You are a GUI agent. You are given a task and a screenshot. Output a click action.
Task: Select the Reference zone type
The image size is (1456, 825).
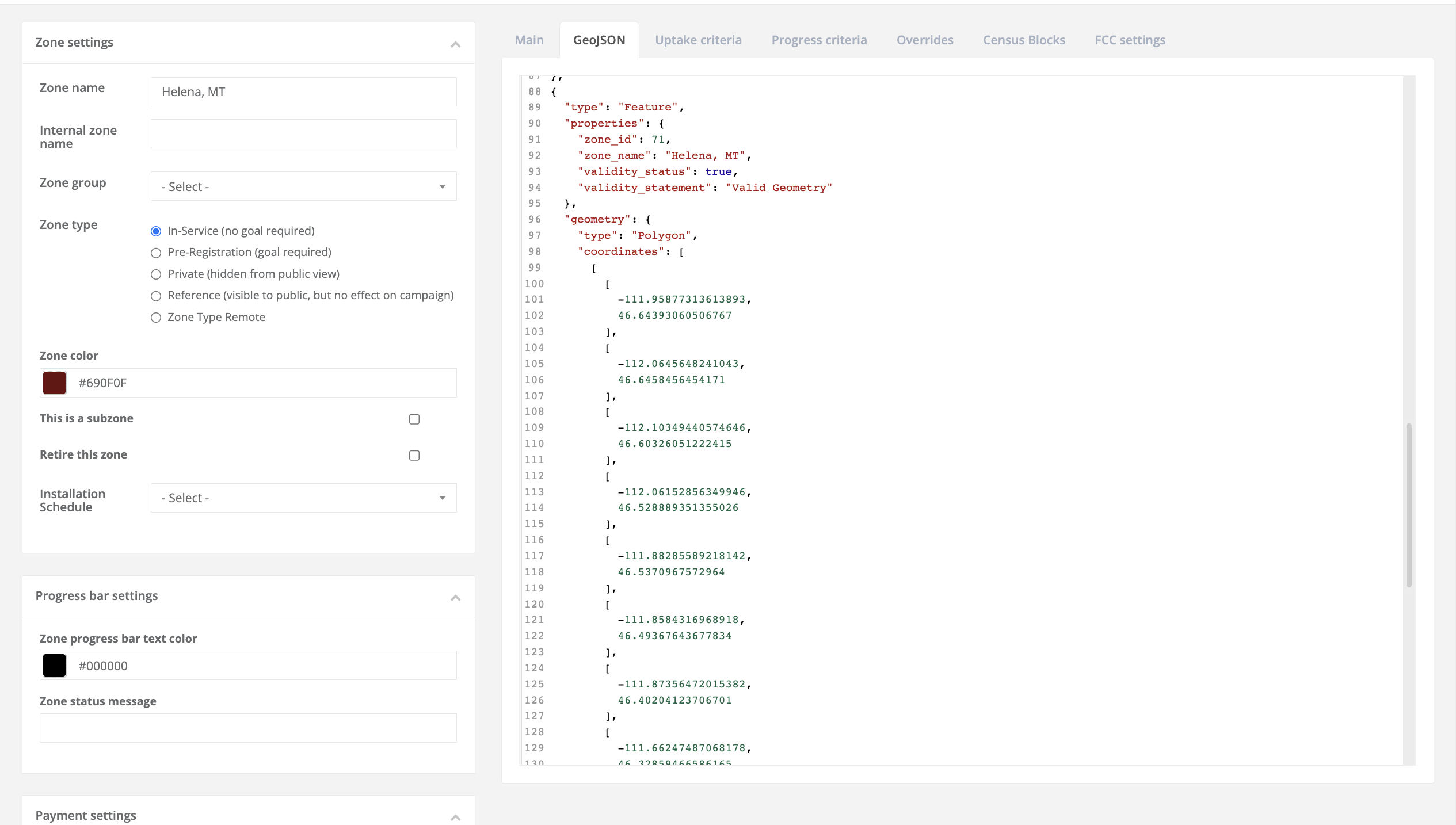155,296
